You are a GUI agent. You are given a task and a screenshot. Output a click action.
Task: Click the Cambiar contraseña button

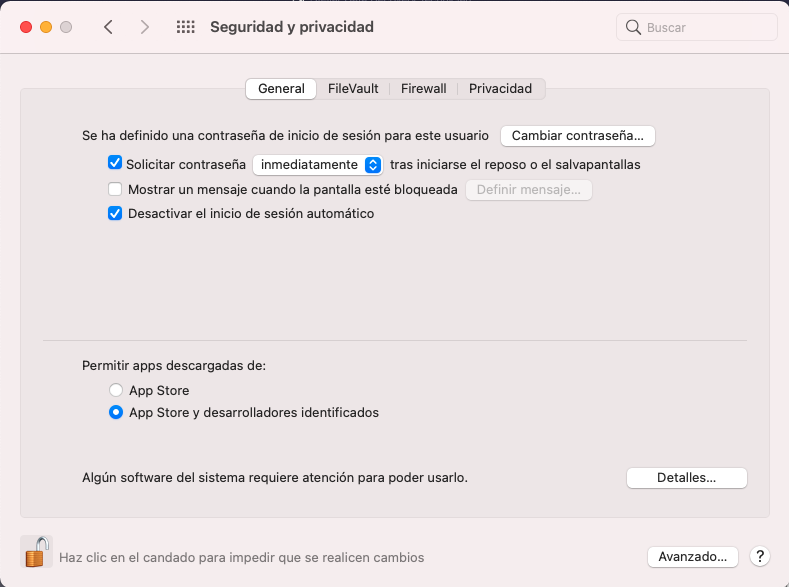[578, 136]
